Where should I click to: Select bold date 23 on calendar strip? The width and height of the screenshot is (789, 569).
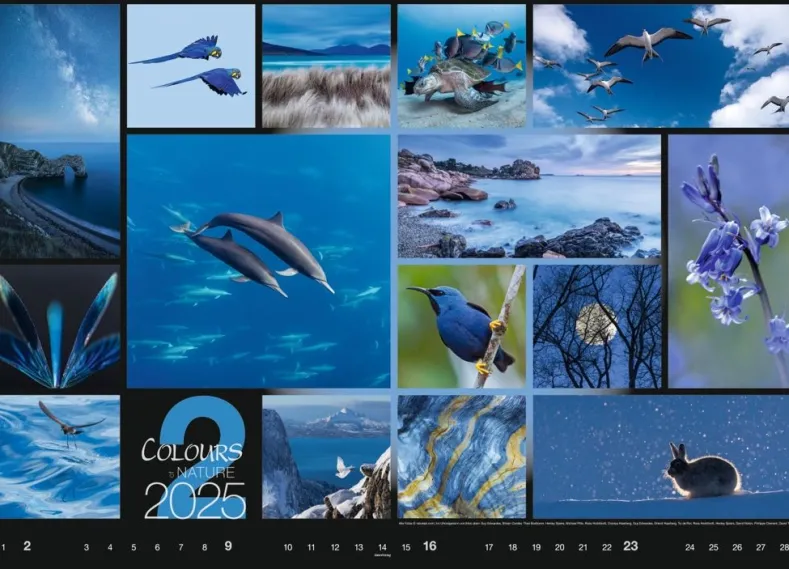(x=630, y=546)
